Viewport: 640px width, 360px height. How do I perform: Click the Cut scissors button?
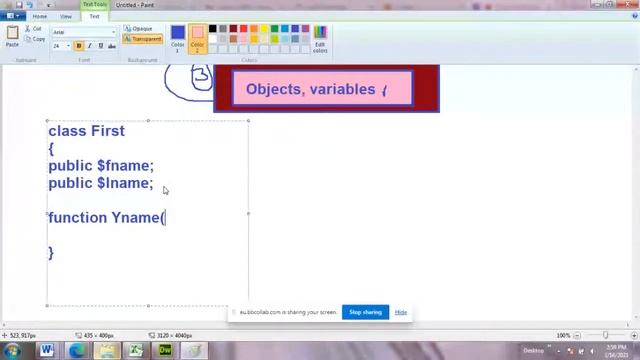(33, 29)
